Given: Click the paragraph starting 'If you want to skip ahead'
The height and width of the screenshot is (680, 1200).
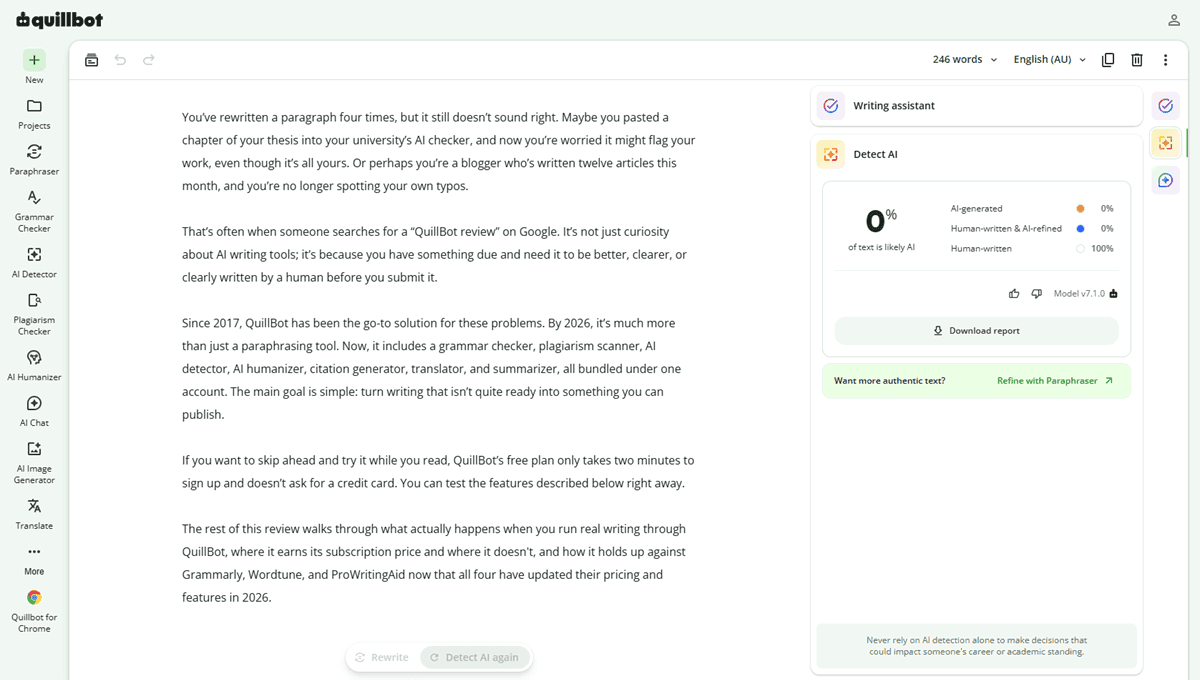Looking at the screenshot, I should 438,472.
